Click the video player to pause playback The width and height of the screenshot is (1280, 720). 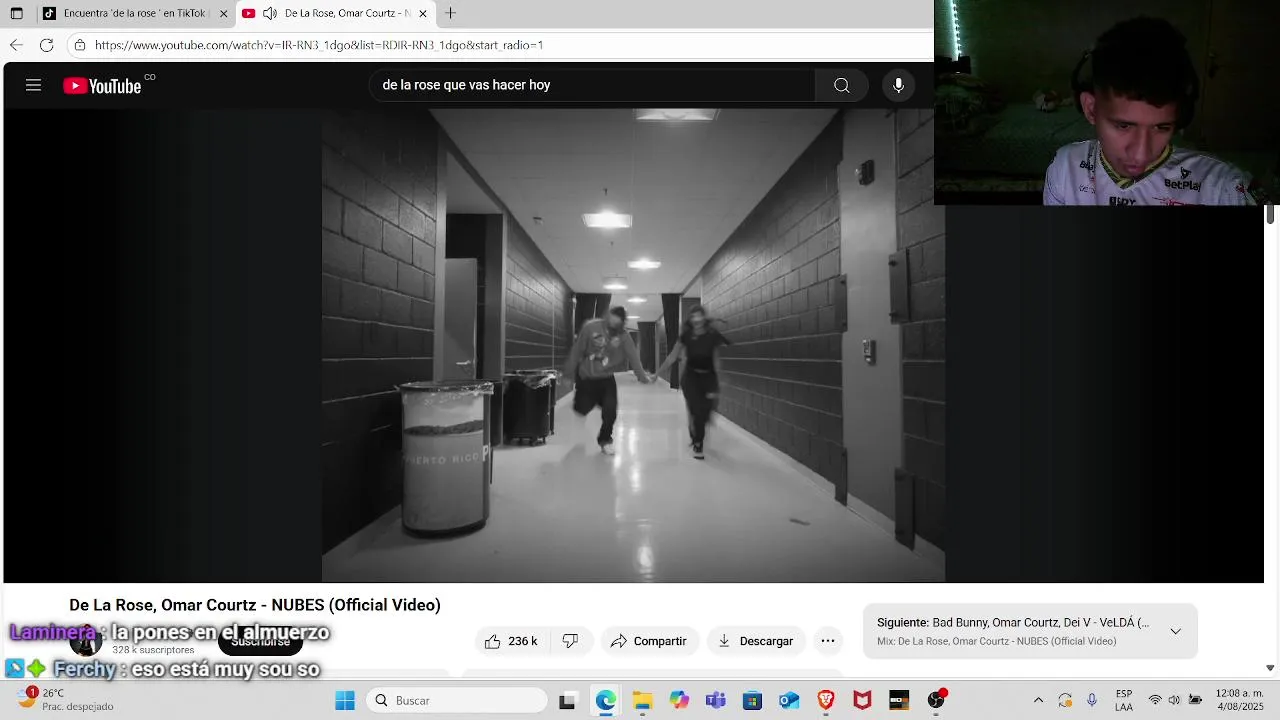point(633,345)
